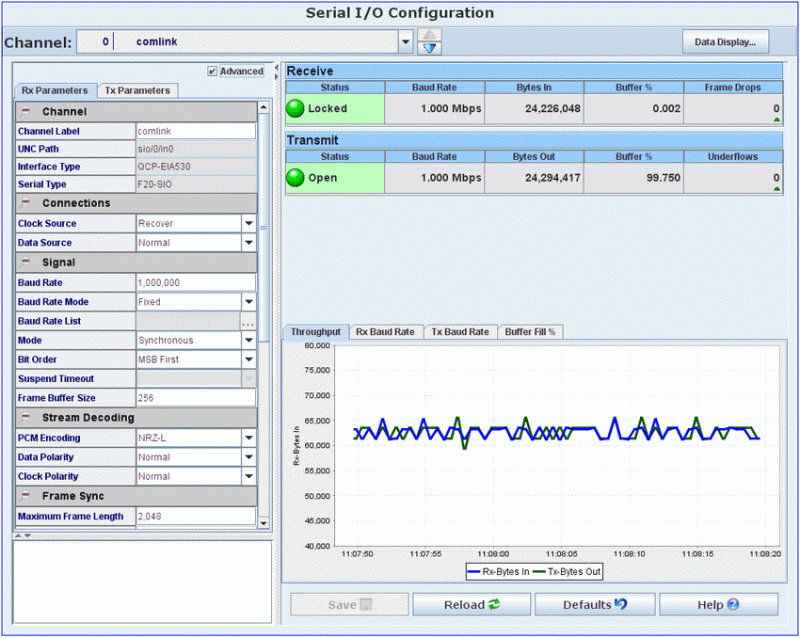This screenshot has width=800, height=638.
Task: Click the Defaults revert-arrow icon
Action: 618,604
